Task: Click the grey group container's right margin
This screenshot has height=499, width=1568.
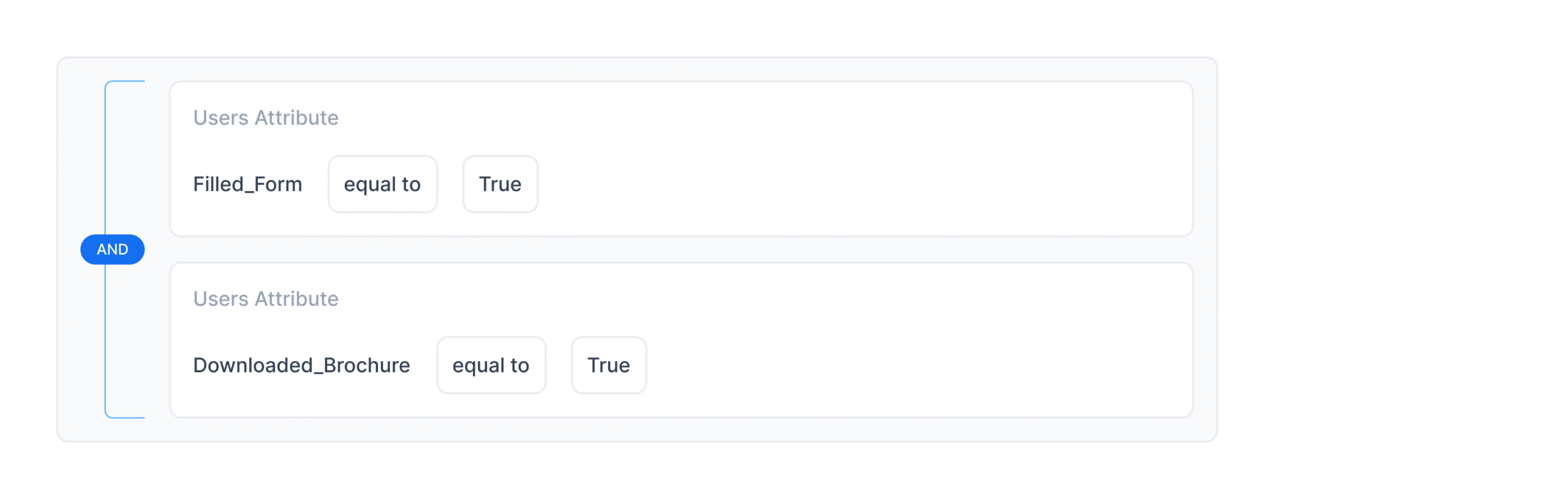Action: [x=1205, y=250]
